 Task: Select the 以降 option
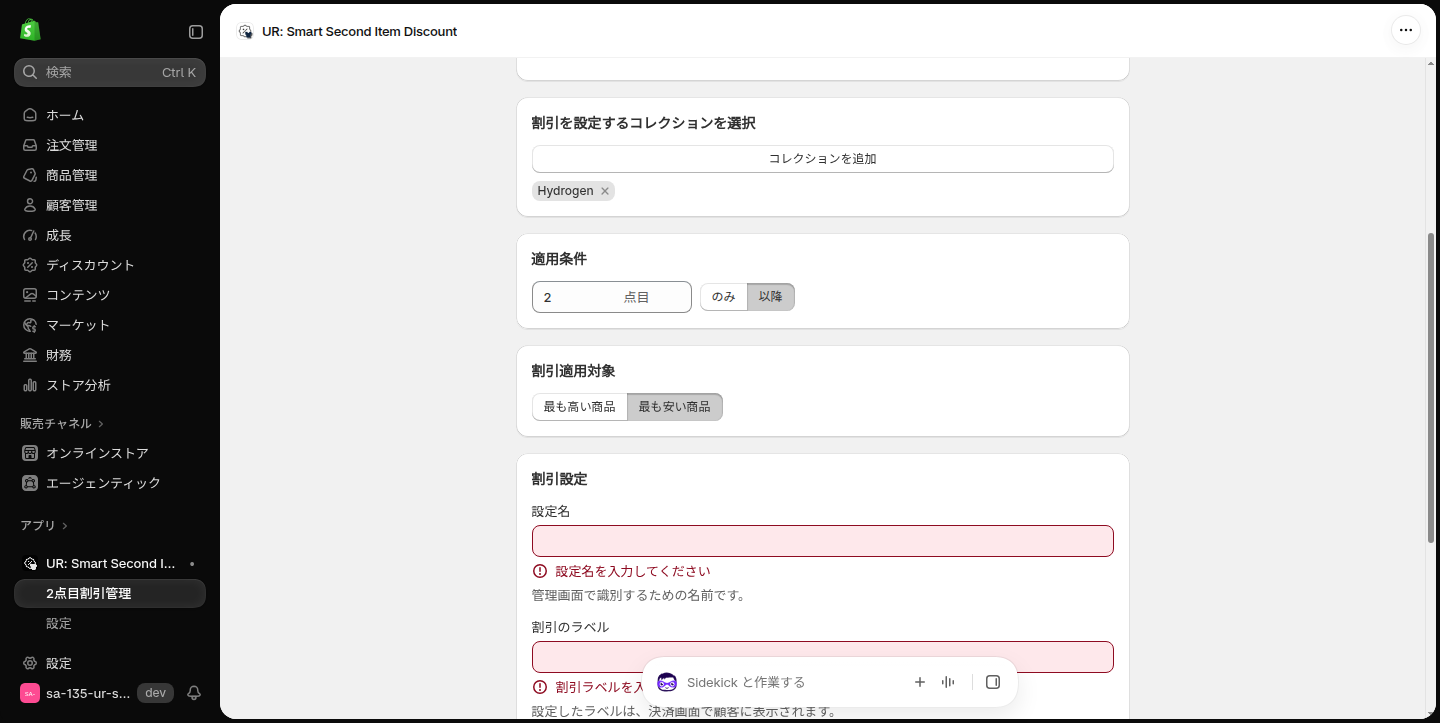click(771, 297)
